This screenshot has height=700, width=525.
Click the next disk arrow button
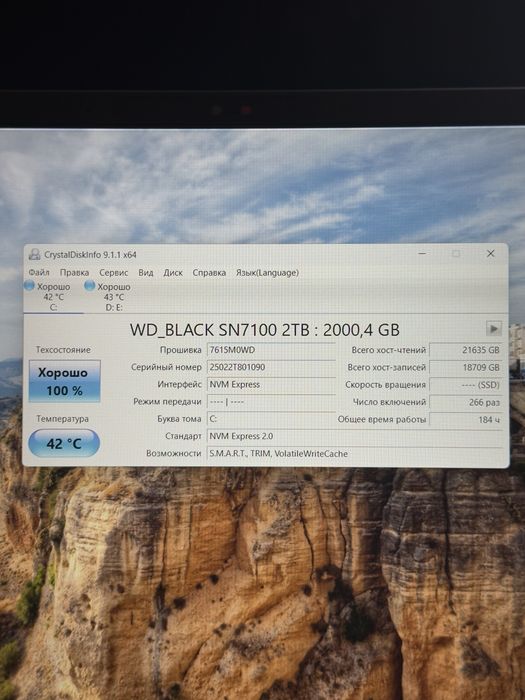click(493, 329)
